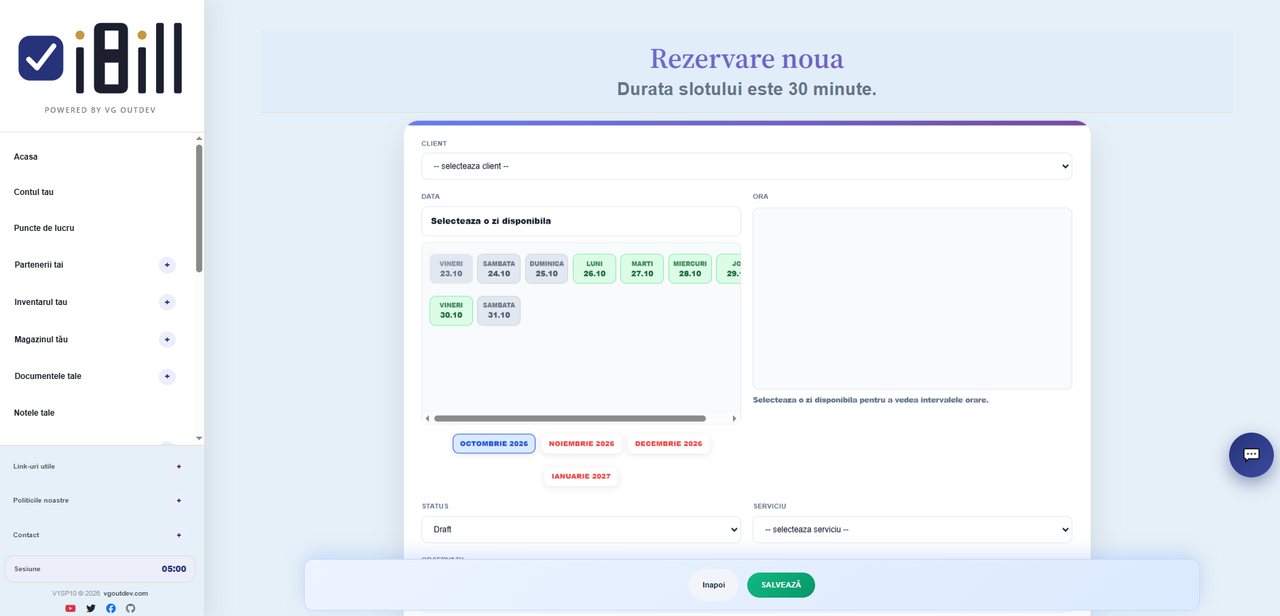Click the Sesiune 05:00 timer

pyautogui.click(x=100, y=569)
